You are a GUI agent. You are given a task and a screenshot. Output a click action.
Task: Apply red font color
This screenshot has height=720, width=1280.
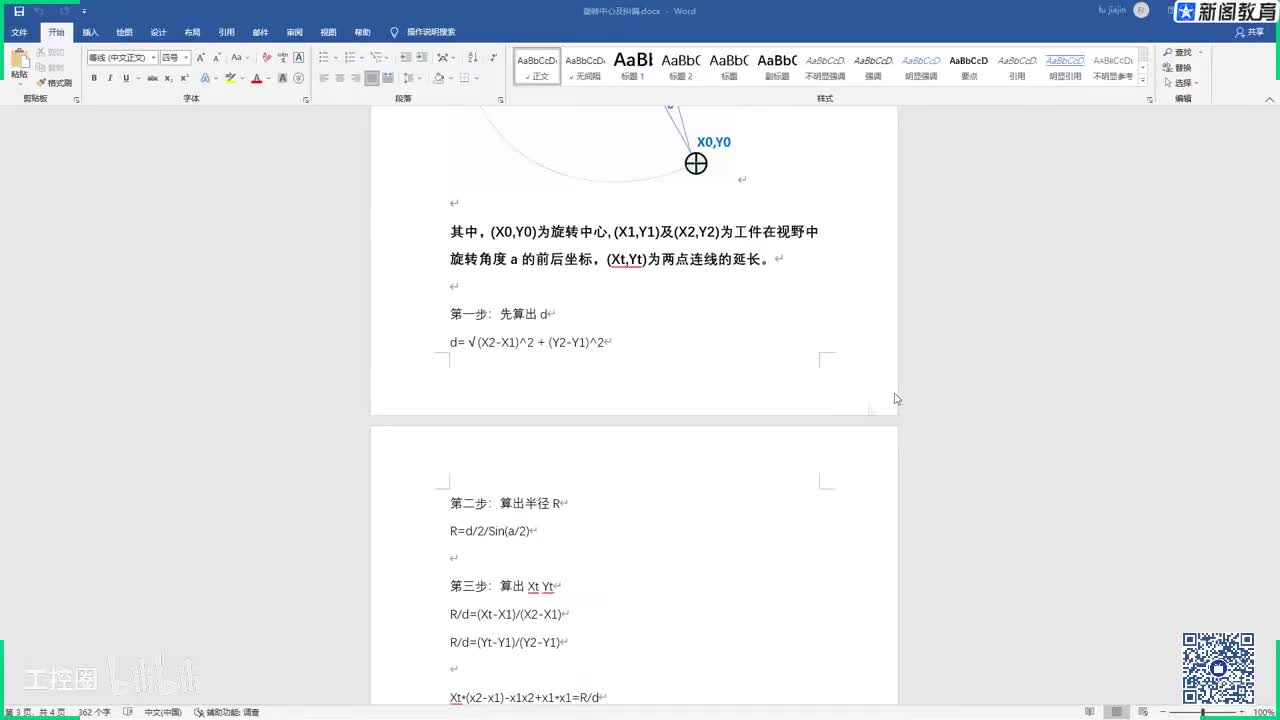click(x=256, y=78)
